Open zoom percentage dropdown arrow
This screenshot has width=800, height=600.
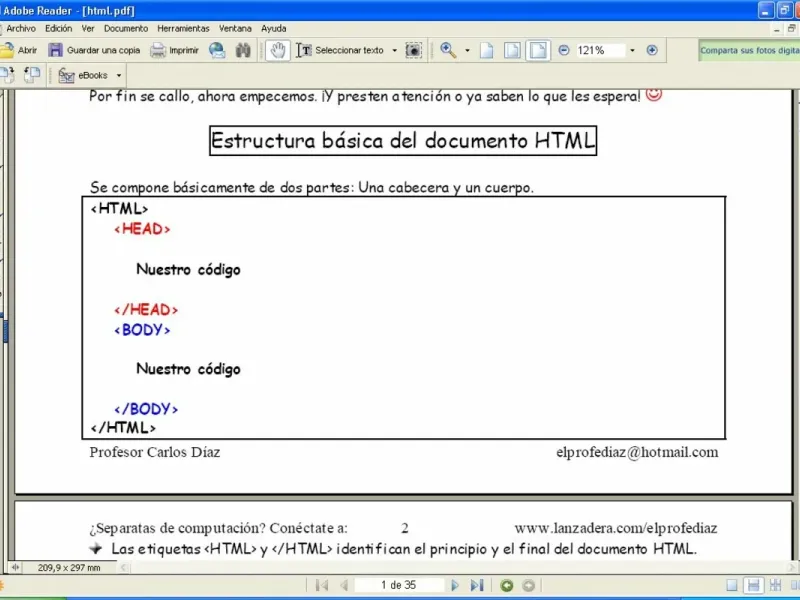click(632, 50)
